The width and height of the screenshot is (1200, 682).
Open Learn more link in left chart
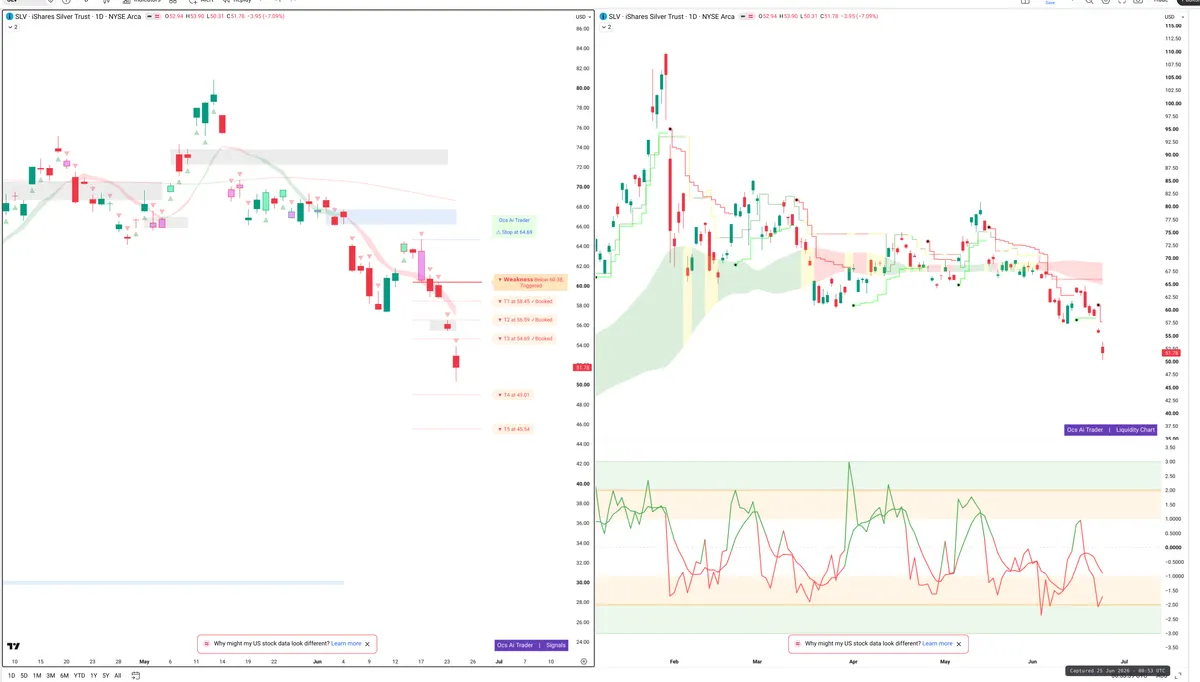click(x=346, y=644)
